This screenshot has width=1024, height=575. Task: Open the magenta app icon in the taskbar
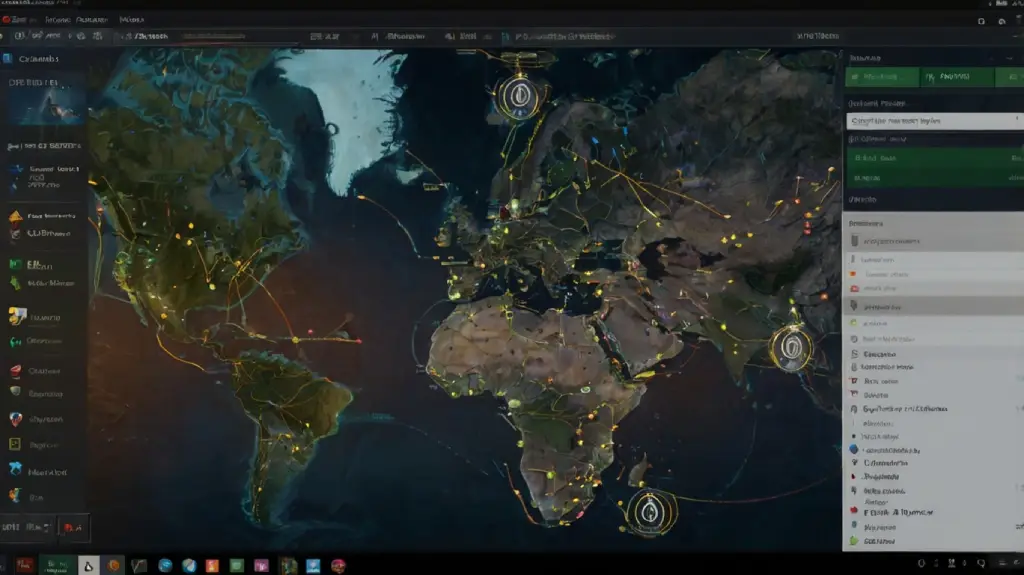tap(261, 565)
